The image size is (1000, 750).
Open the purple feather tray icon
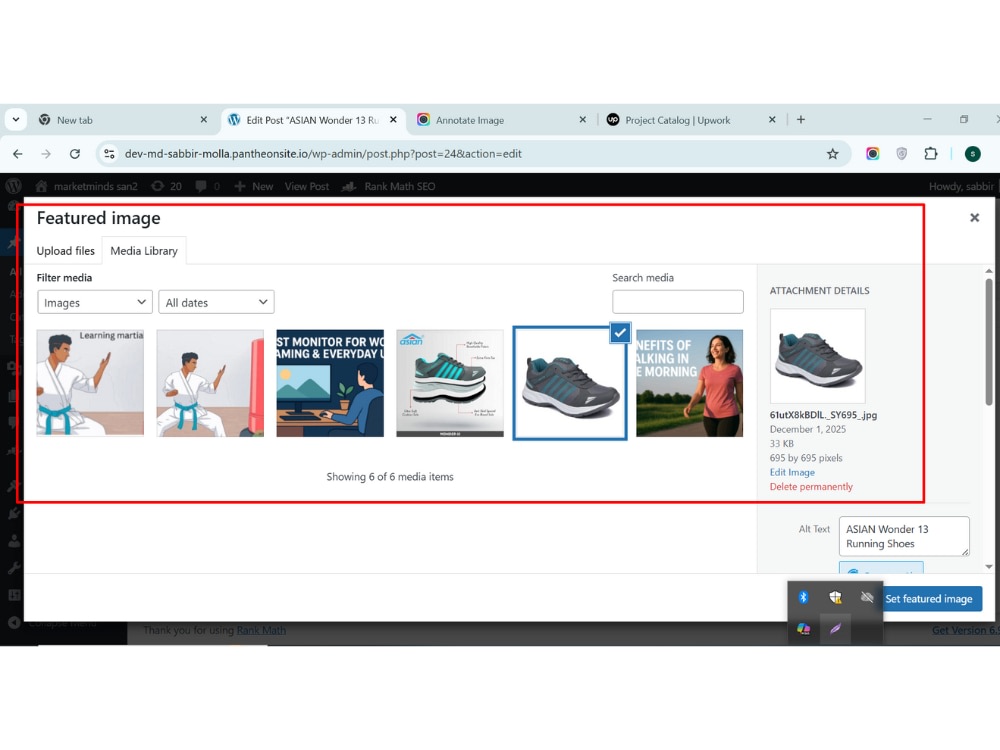(x=835, y=629)
